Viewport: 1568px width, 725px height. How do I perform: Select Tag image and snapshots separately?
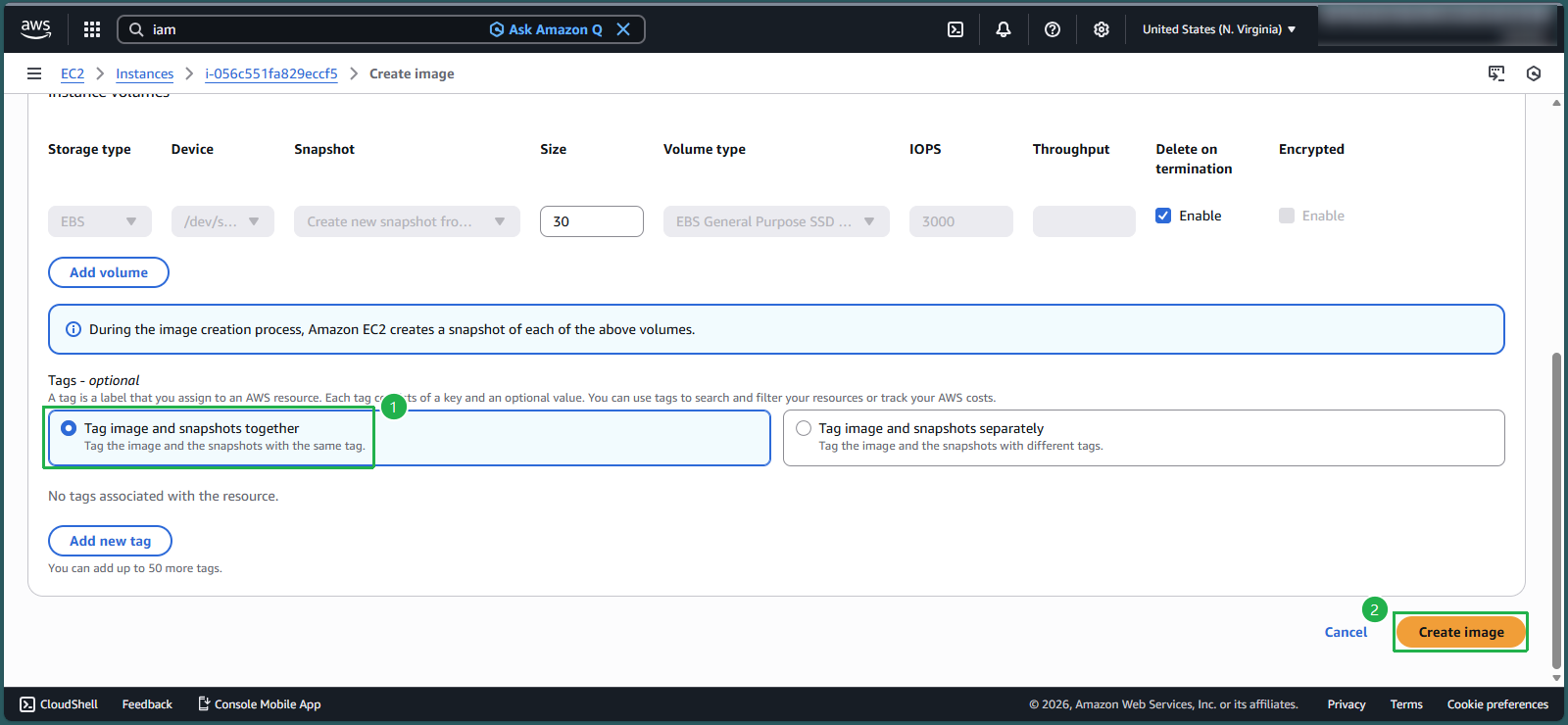804,428
